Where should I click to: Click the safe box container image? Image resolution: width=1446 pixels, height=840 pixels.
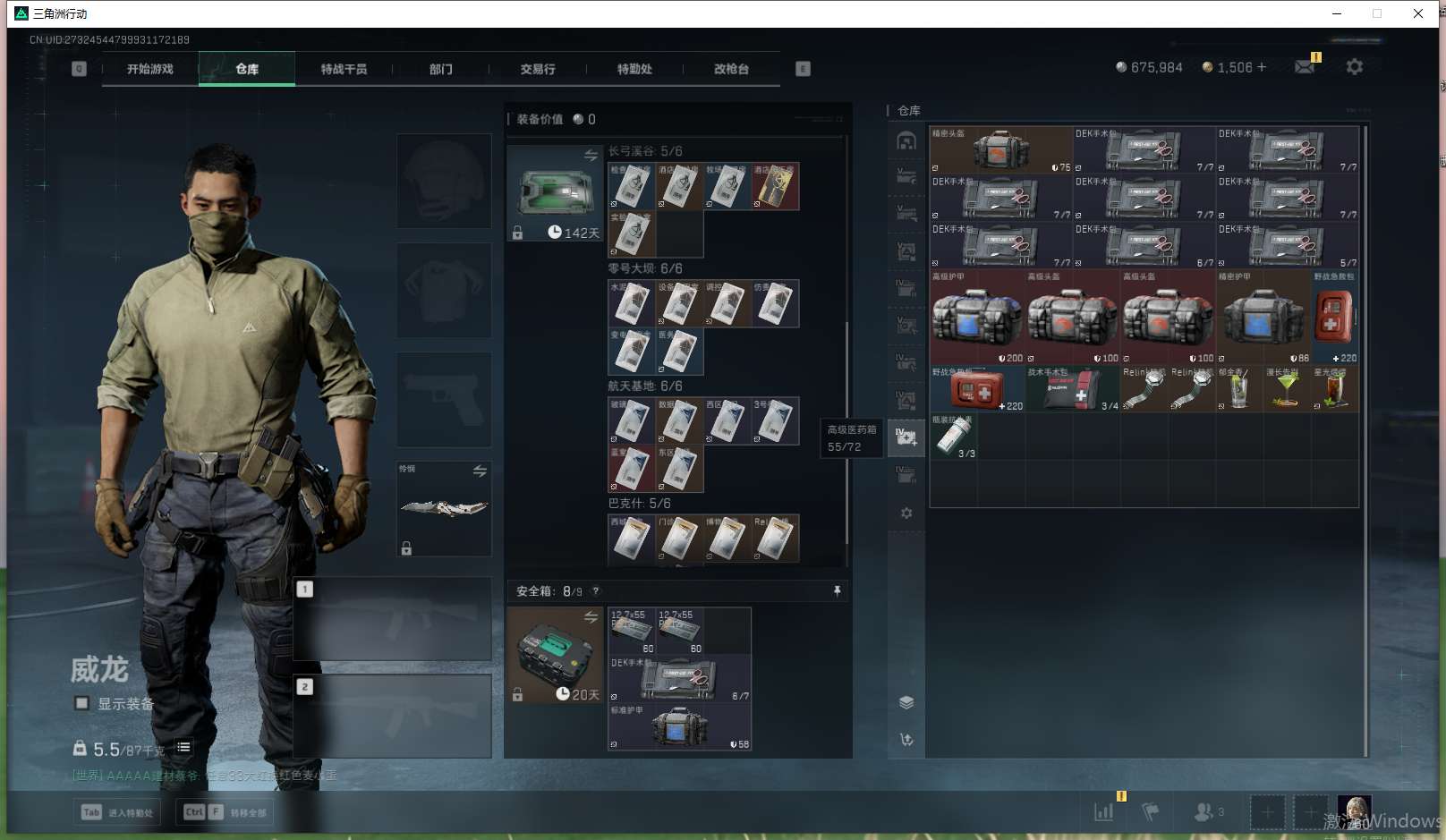pyautogui.click(x=556, y=655)
